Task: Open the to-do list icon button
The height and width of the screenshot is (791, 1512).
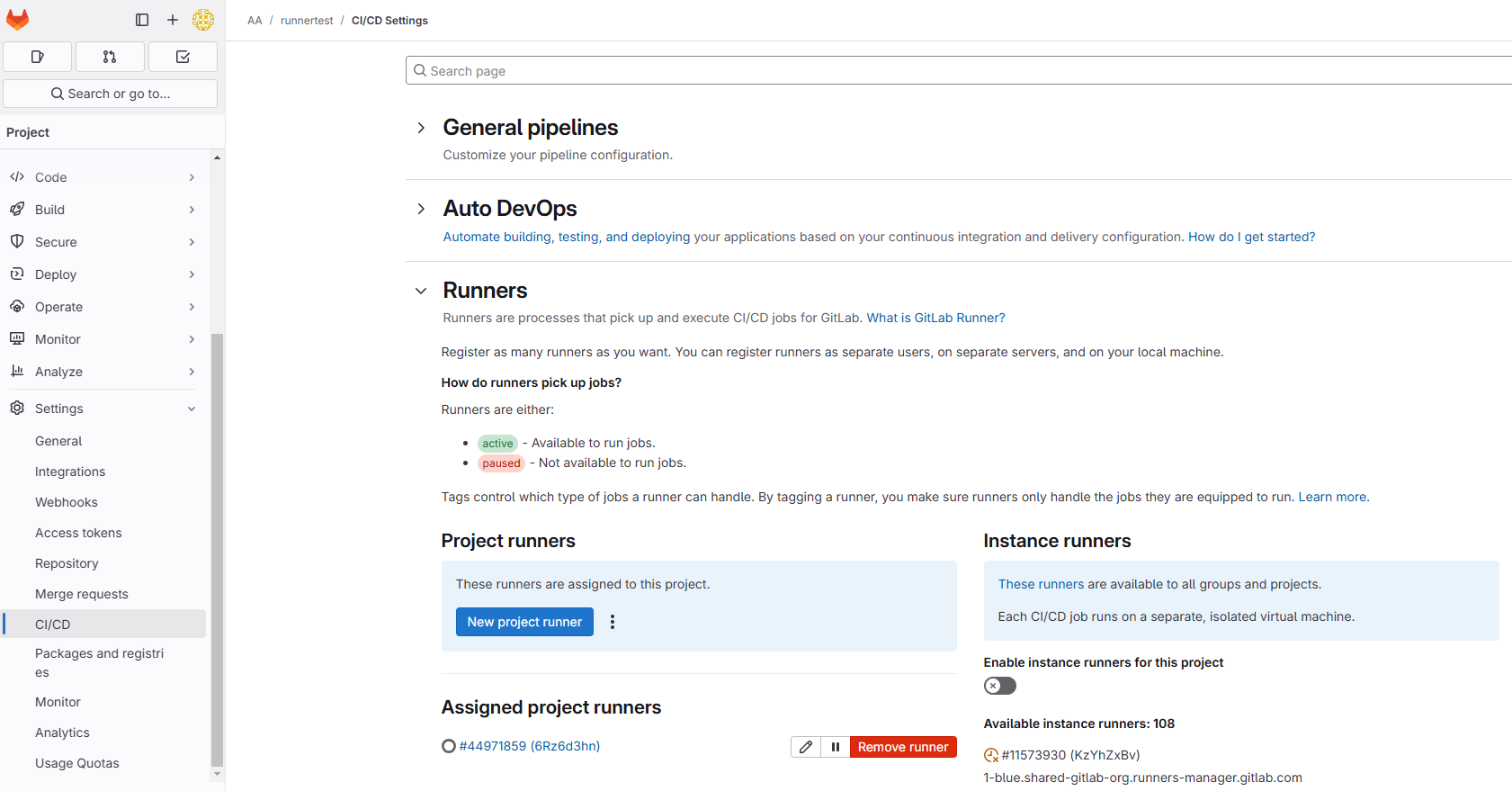Action: pos(183,57)
